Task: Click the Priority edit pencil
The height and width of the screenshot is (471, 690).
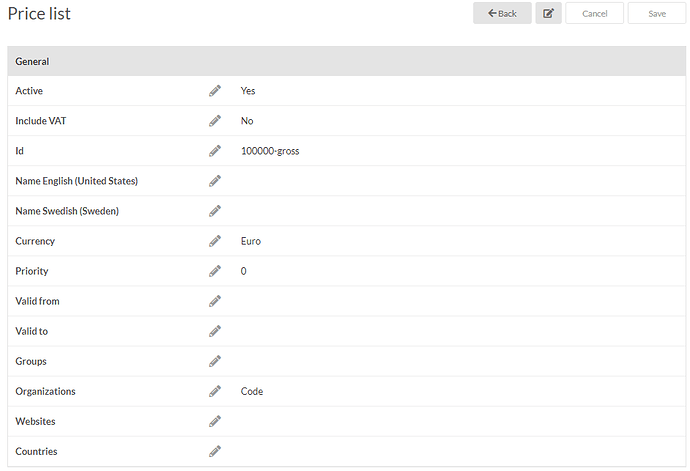Action: pos(215,271)
